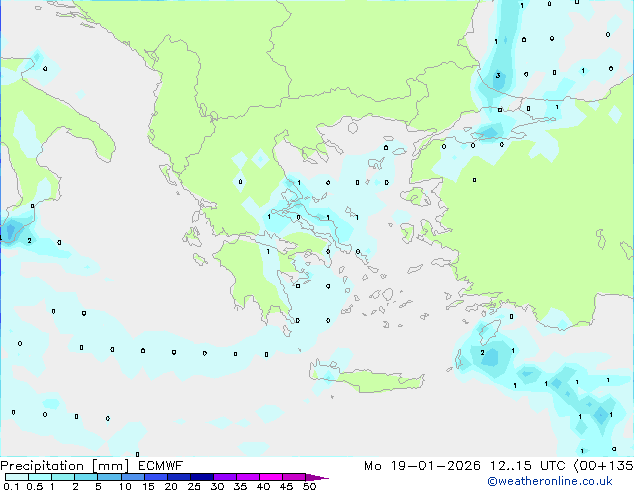The width and height of the screenshot is (634, 490).
Task: Click the '0.1' legend scale label
Action: pos(11,486)
